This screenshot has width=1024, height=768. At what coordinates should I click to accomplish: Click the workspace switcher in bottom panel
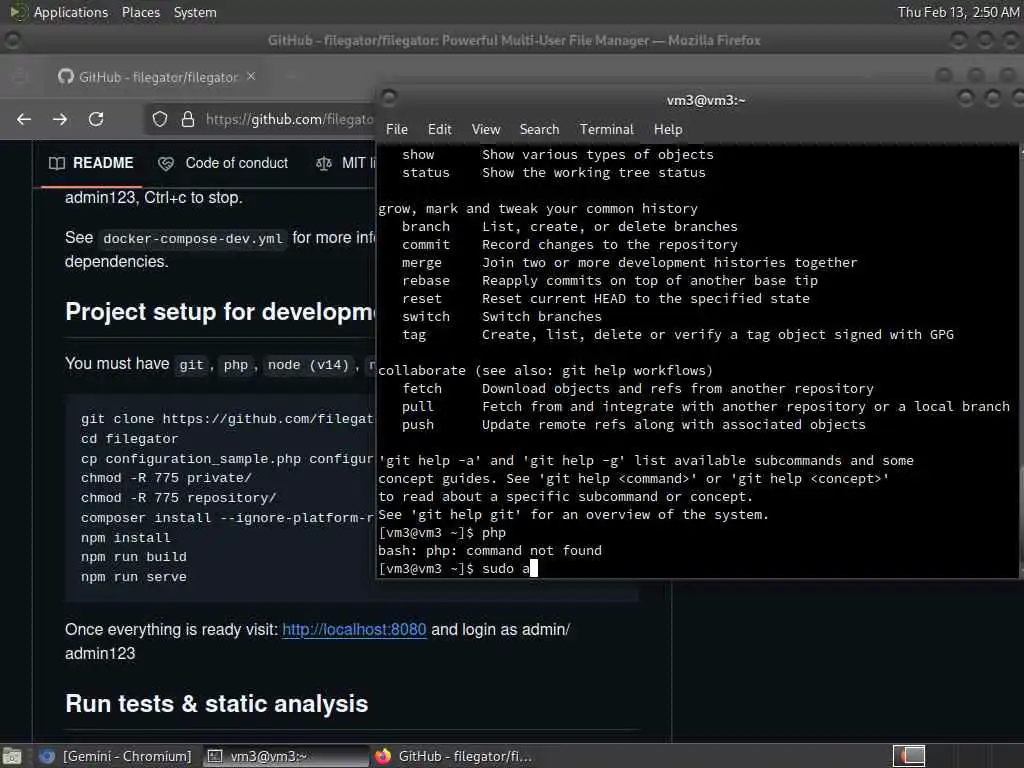pos(909,756)
